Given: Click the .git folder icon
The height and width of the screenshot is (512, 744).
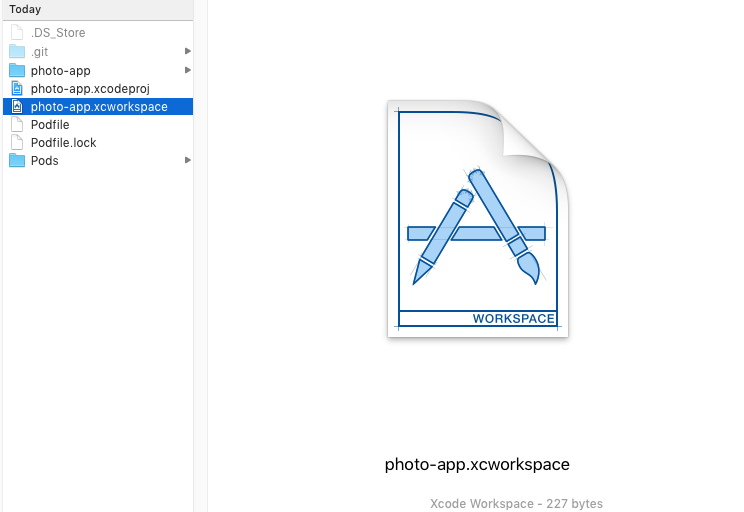Looking at the screenshot, I should click(17, 51).
